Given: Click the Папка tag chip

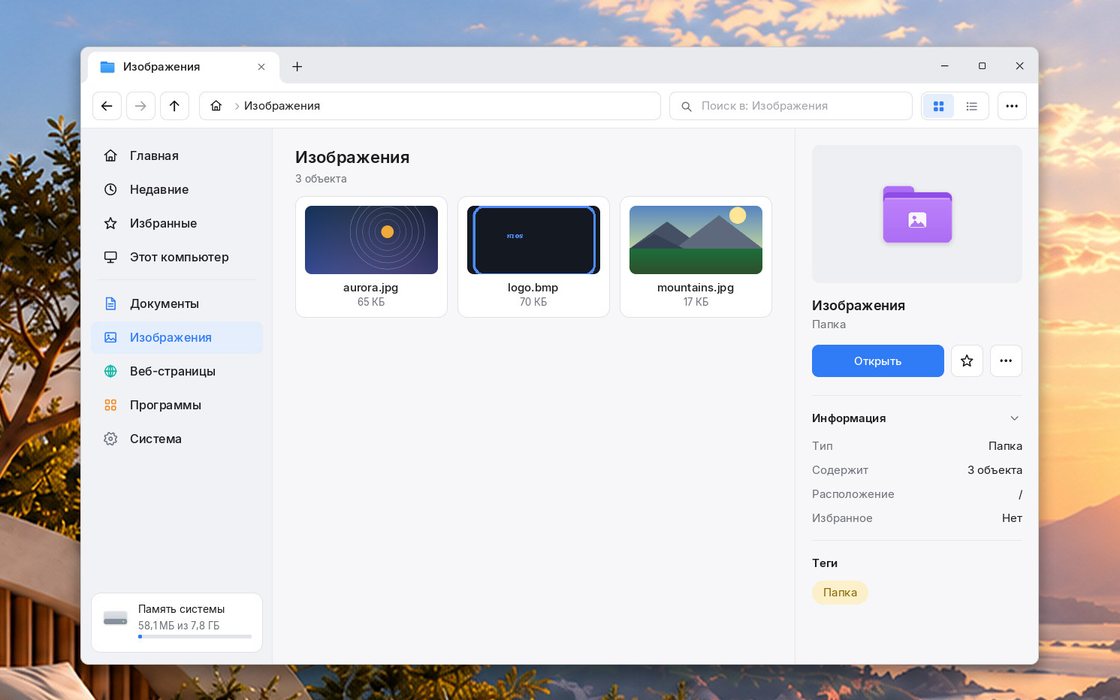Looking at the screenshot, I should click(840, 592).
